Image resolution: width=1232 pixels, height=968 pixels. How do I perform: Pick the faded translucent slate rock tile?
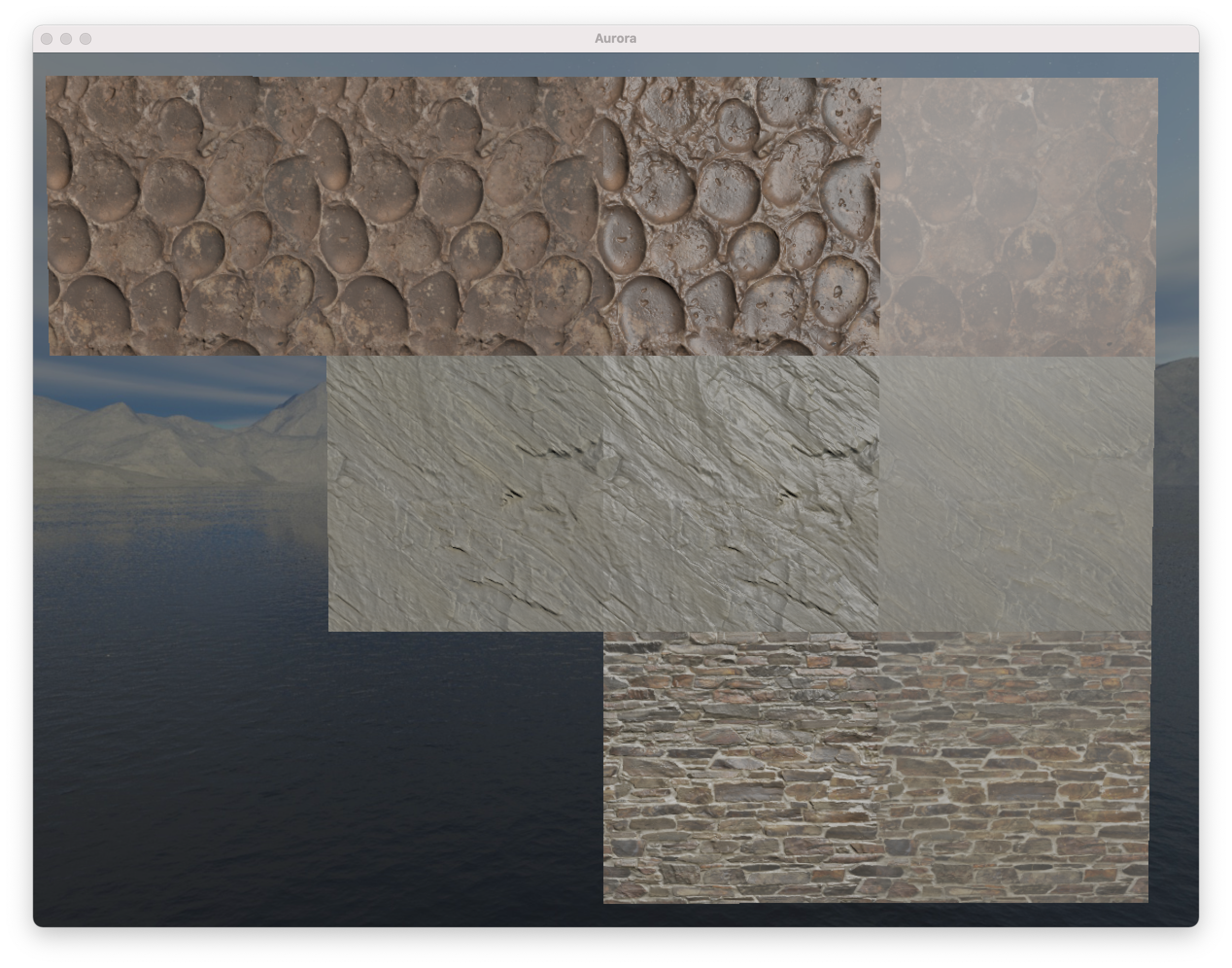coord(1016,493)
